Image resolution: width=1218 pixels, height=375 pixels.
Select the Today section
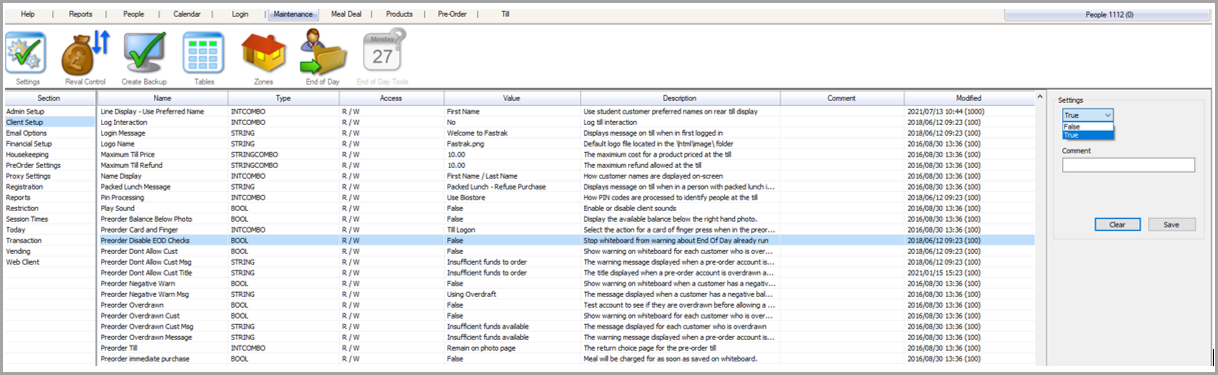coord(49,230)
